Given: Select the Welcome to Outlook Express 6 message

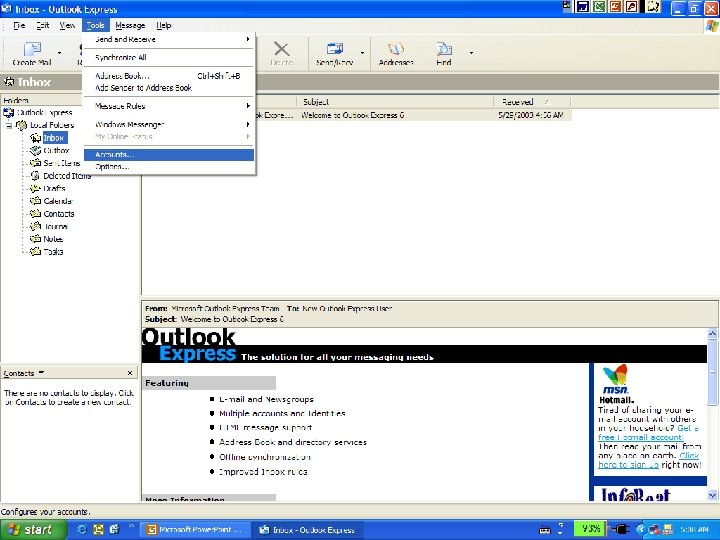Looking at the screenshot, I should (x=356, y=115).
